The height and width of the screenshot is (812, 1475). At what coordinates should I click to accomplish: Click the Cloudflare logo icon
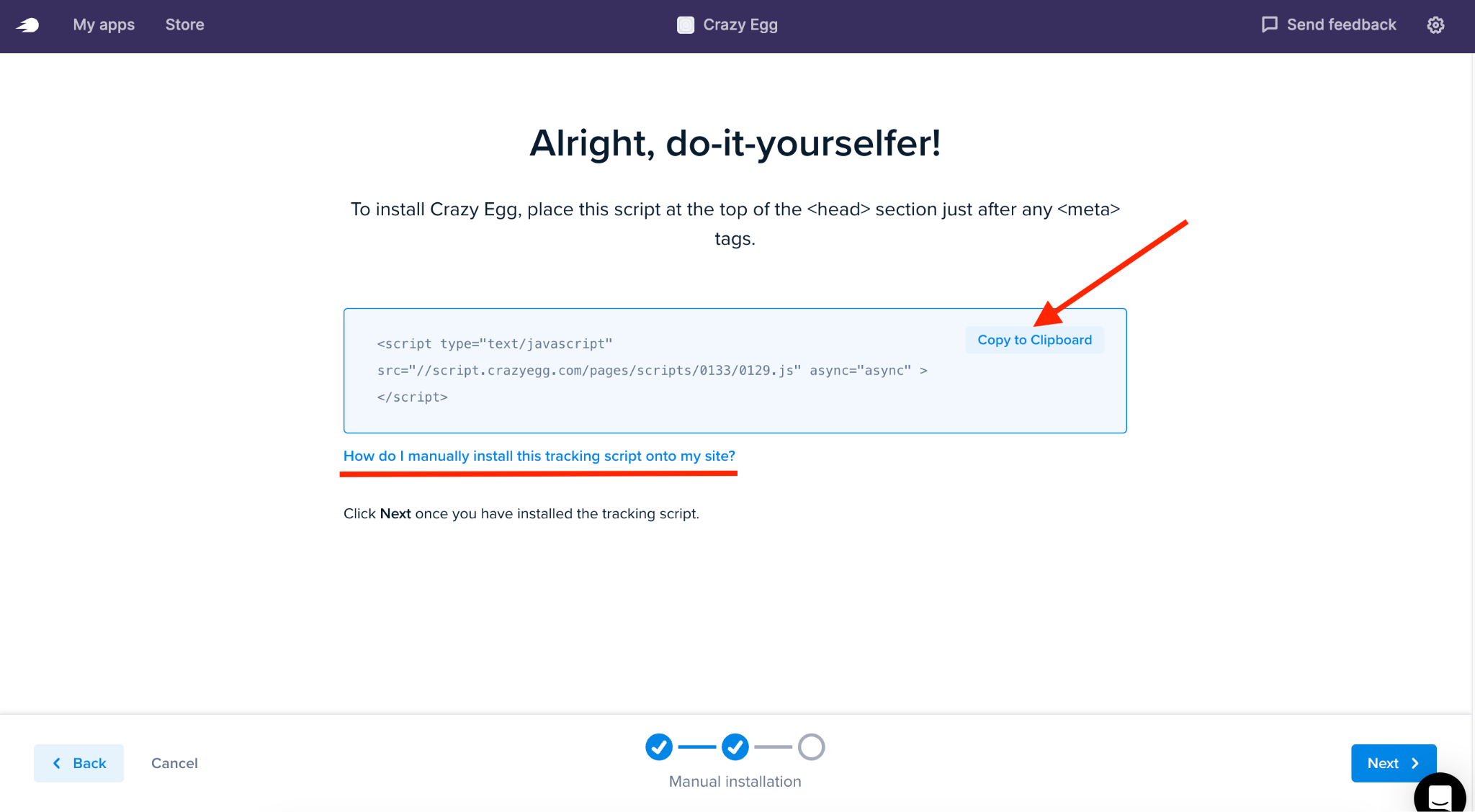coord(27,25)
